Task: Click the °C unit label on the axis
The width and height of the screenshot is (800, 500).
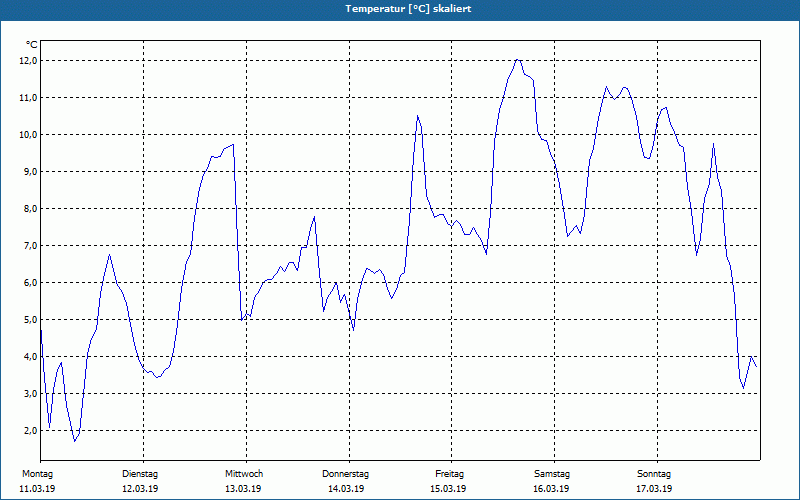Action: click(x=32, y=45)
